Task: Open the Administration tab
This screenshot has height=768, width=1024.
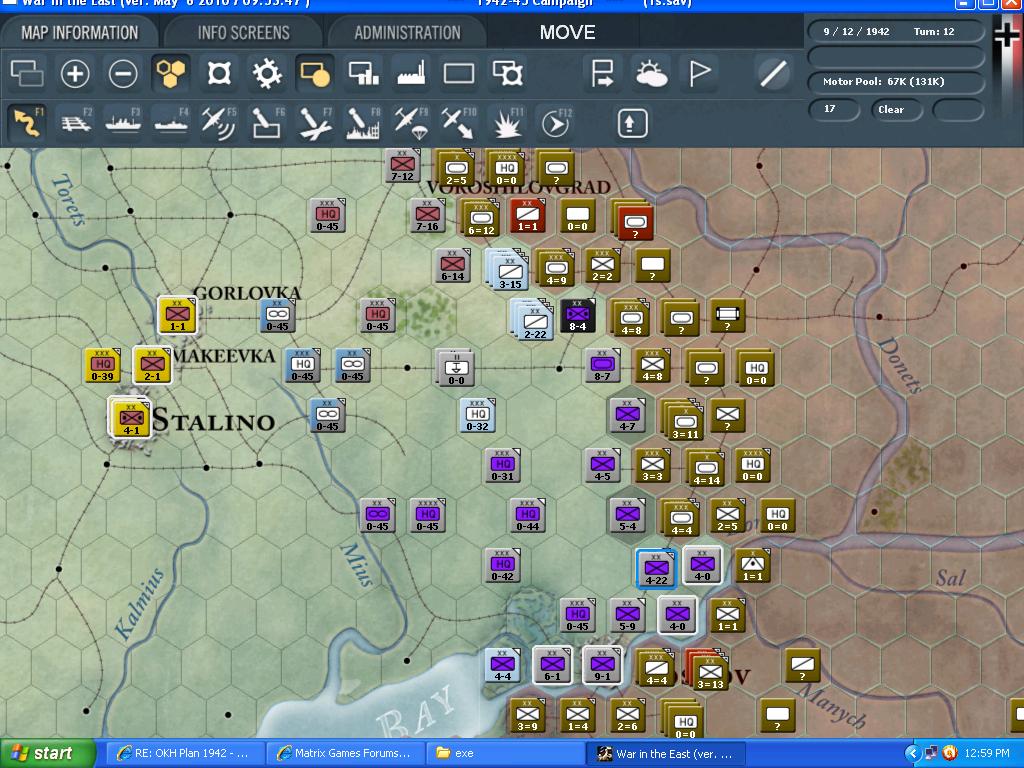Action: (407, 33)
